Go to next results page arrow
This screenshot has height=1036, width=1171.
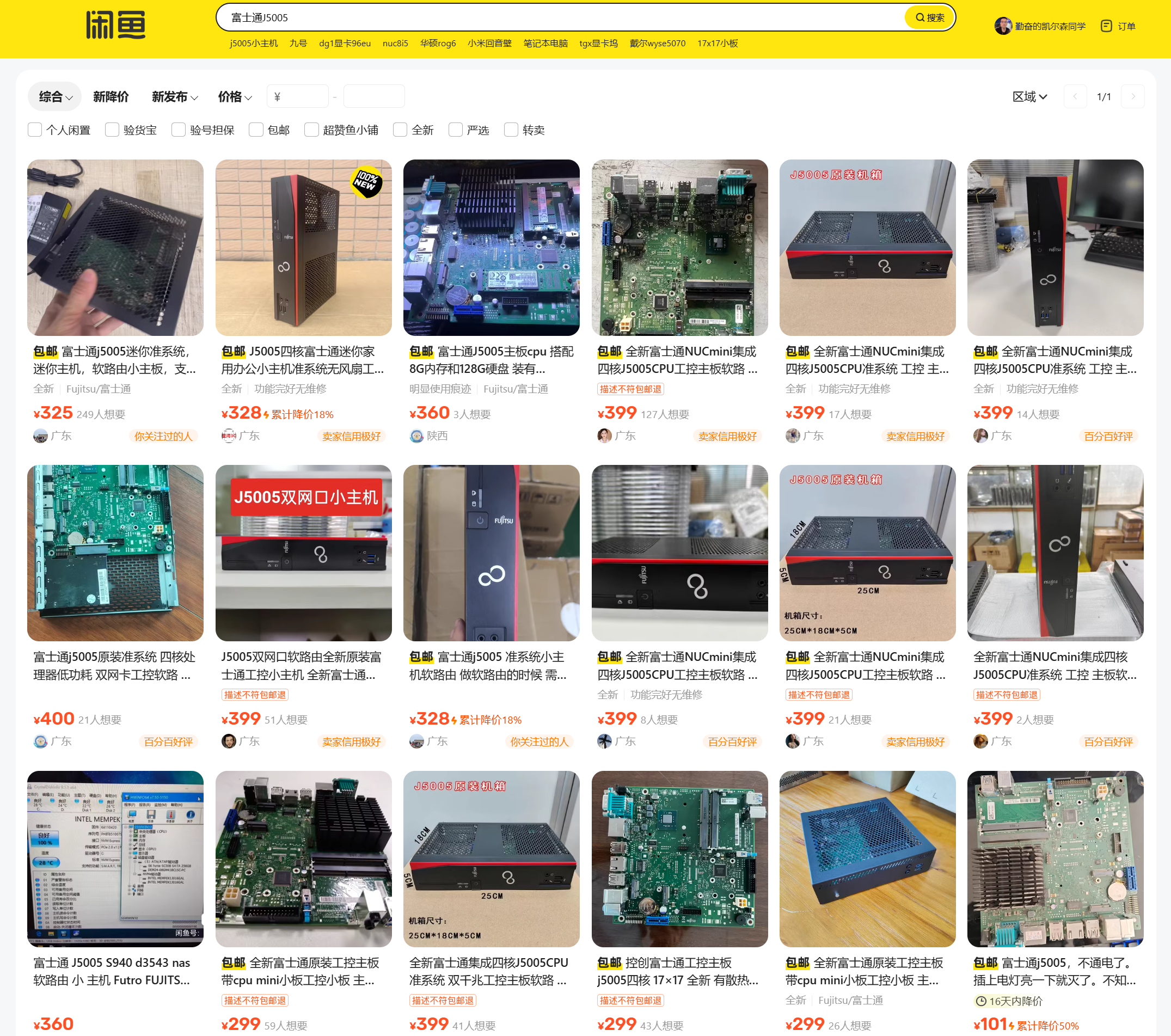click(1132, 96)
